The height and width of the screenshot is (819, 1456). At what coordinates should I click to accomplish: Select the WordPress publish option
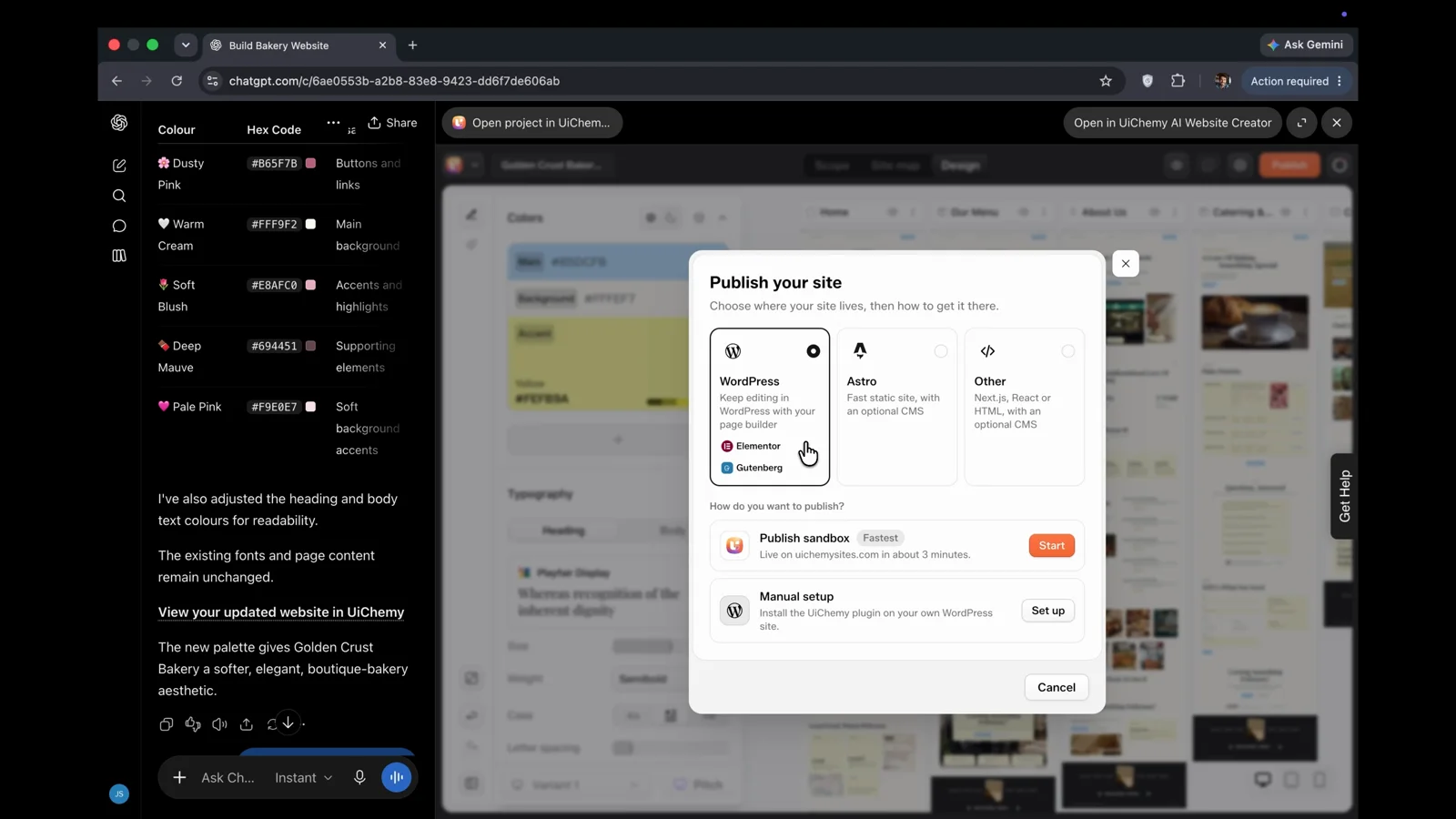tap(770, 407)
